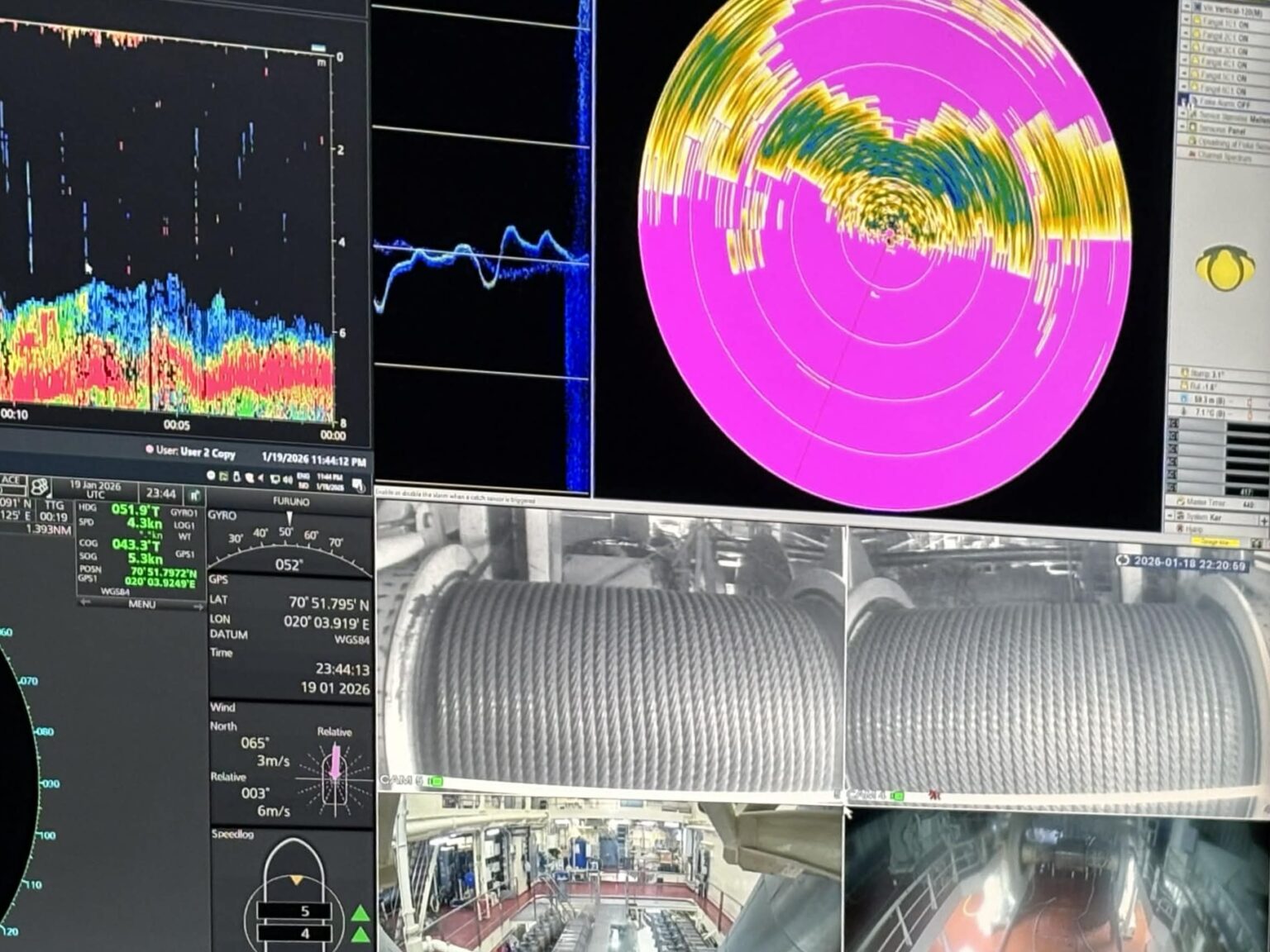Image resolution: width=1270 pixels, height=952 pixels.
Task: Select the CAM 5 winch camera feed
Action: 610,652
